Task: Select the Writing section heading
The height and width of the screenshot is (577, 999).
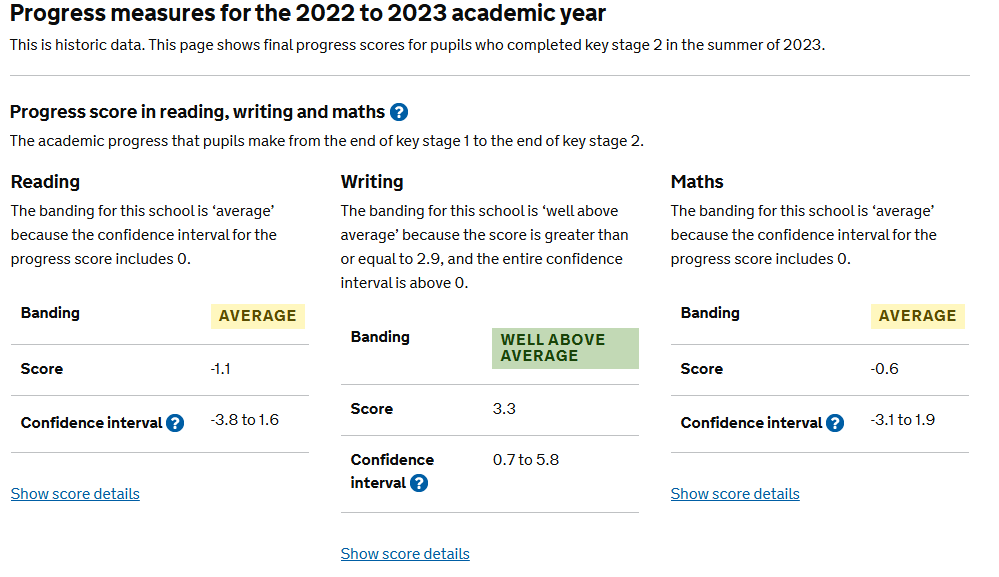Action: click(x=372, y=182)
